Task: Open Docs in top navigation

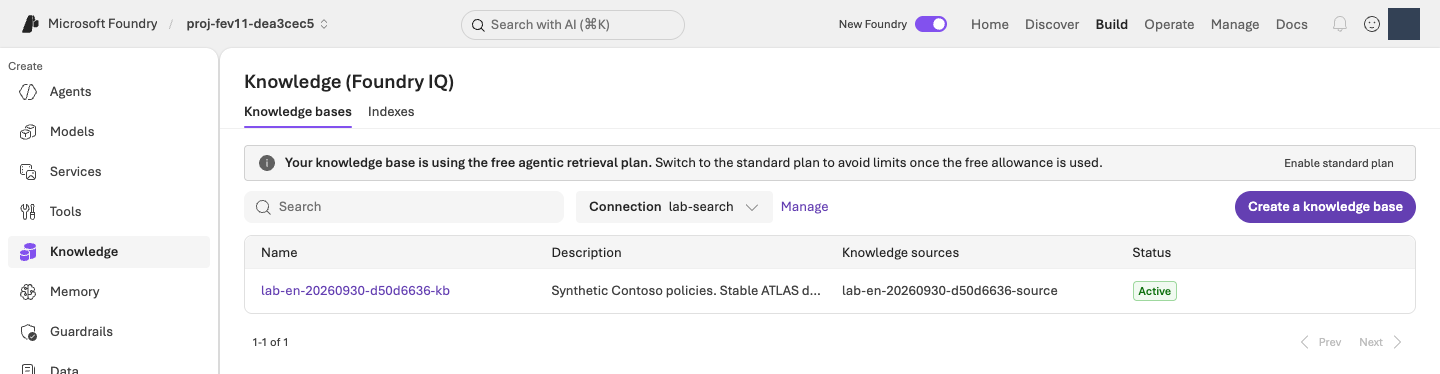Action: [1292, 24]
